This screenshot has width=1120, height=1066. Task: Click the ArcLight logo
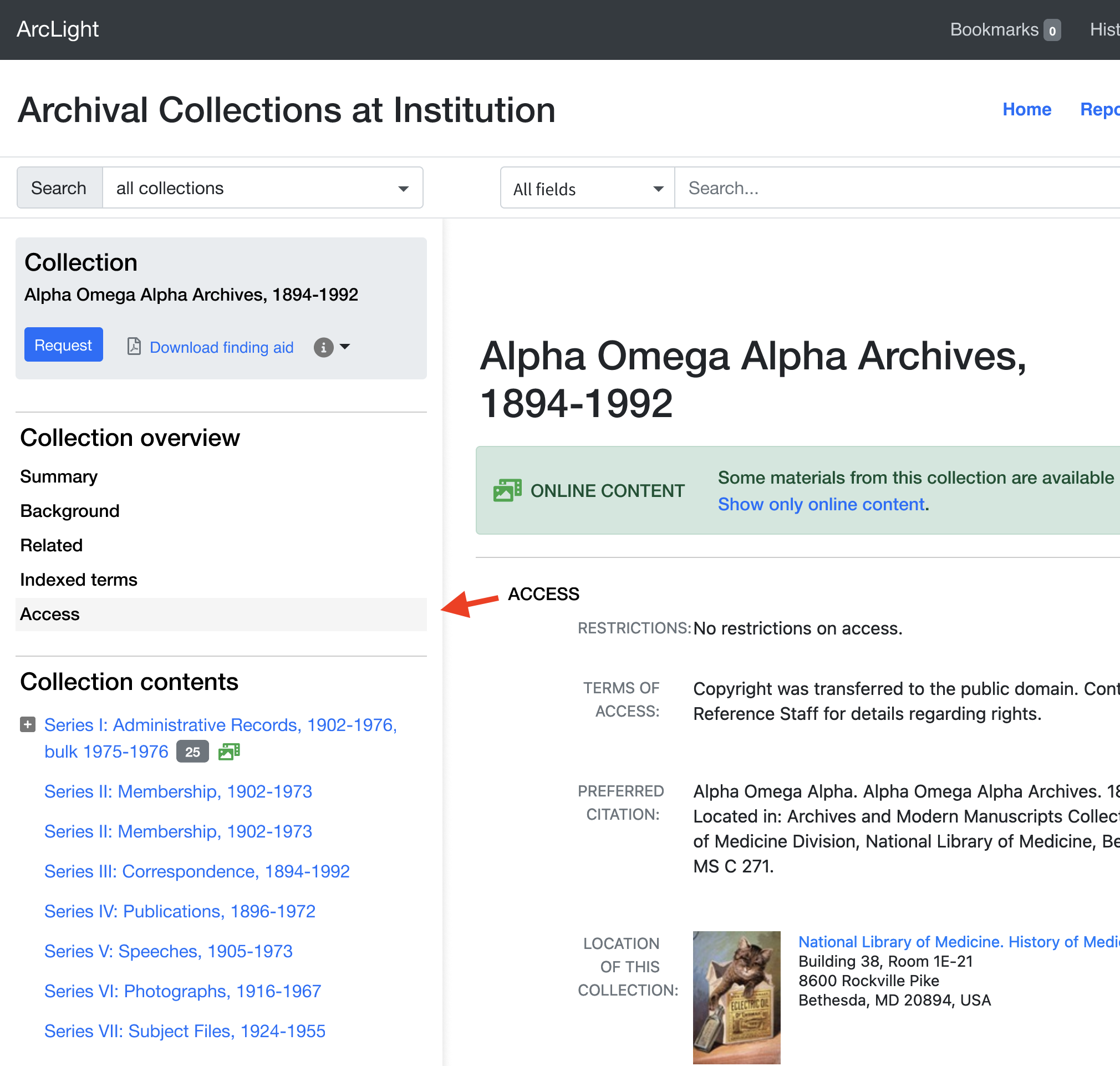(57, 29)
